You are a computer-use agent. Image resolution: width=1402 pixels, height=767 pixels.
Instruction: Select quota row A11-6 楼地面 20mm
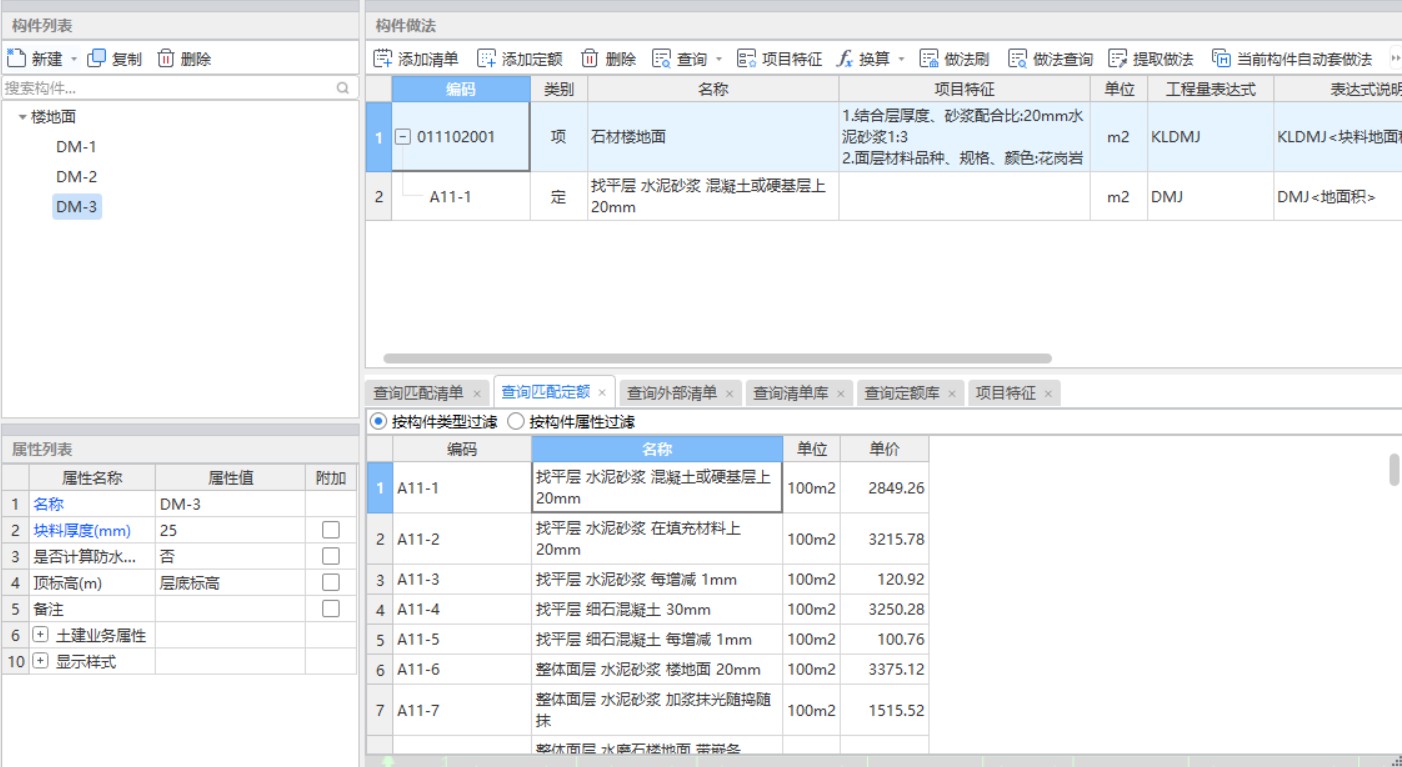pos(647,670)
